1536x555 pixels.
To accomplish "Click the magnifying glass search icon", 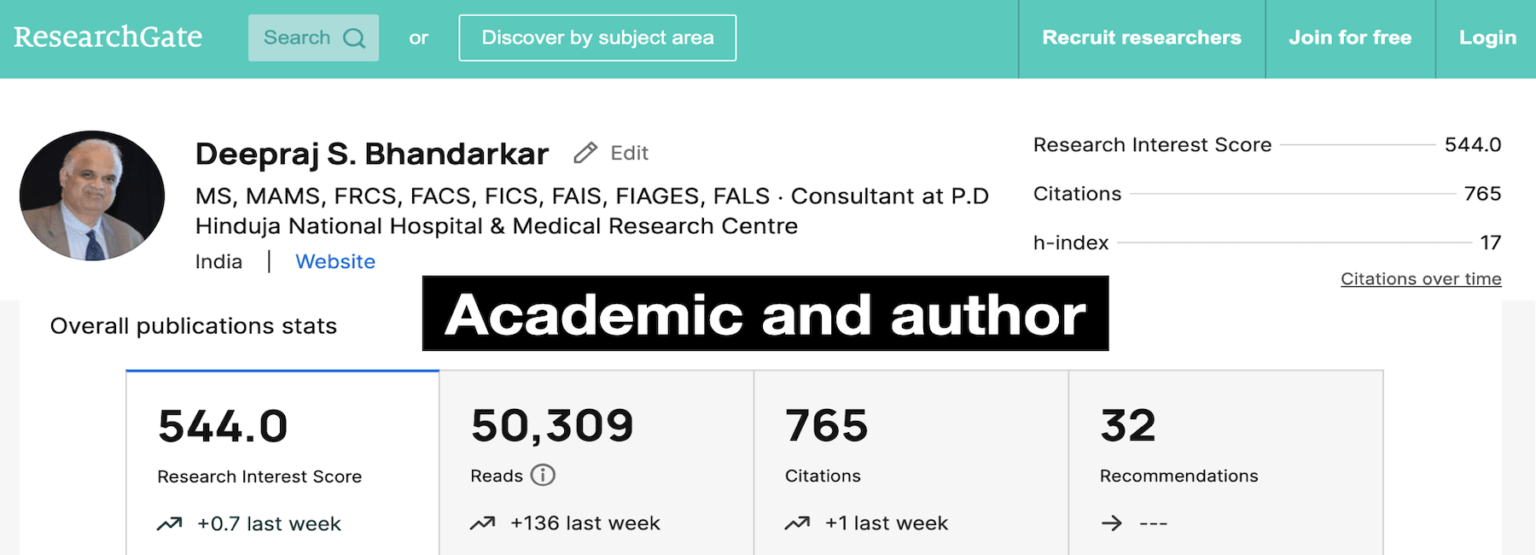I will tap(354, 38).
